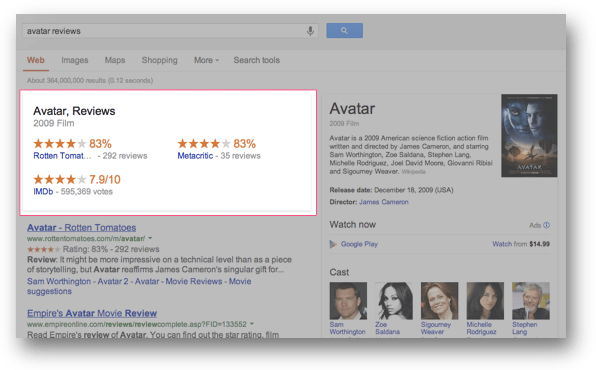Click Zoe Saldana's cast photo

pyautogui.click(x=394, y=301)
